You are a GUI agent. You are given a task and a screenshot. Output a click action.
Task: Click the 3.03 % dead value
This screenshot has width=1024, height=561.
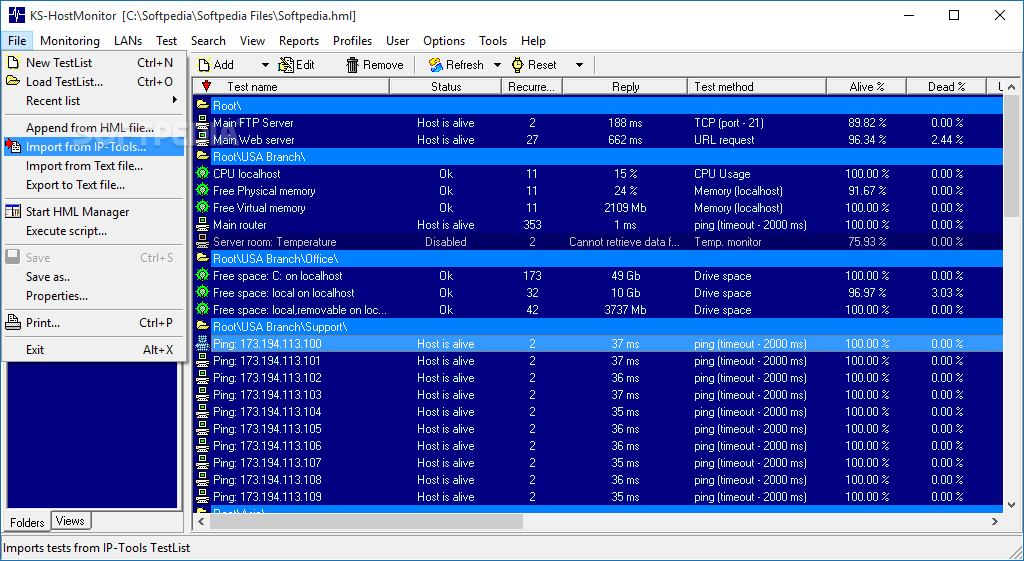coord(947,293)
